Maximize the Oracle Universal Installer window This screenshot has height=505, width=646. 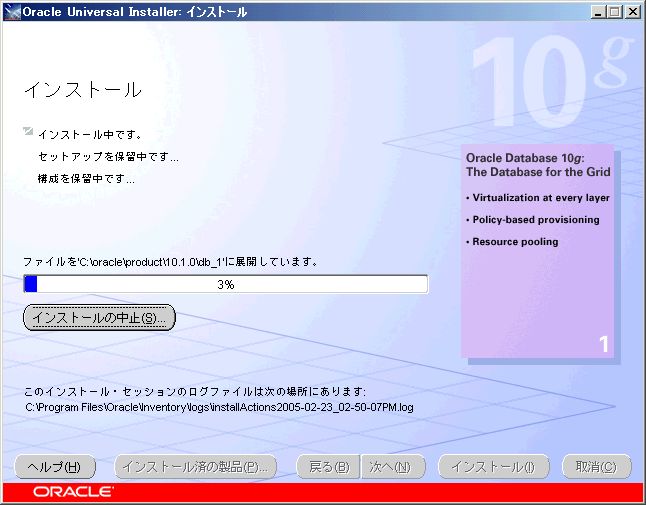[x=614, y=12]
